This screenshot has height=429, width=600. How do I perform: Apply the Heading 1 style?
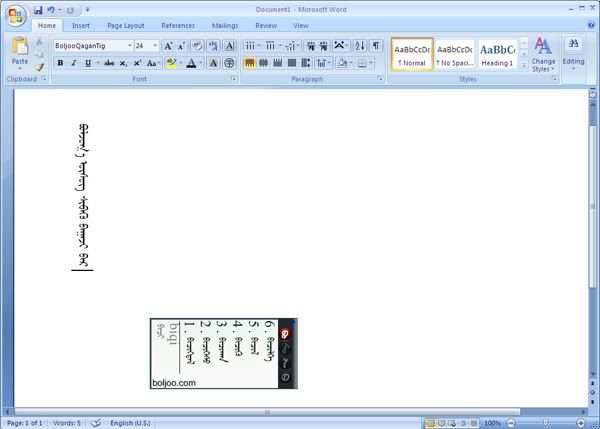point(497,53)
